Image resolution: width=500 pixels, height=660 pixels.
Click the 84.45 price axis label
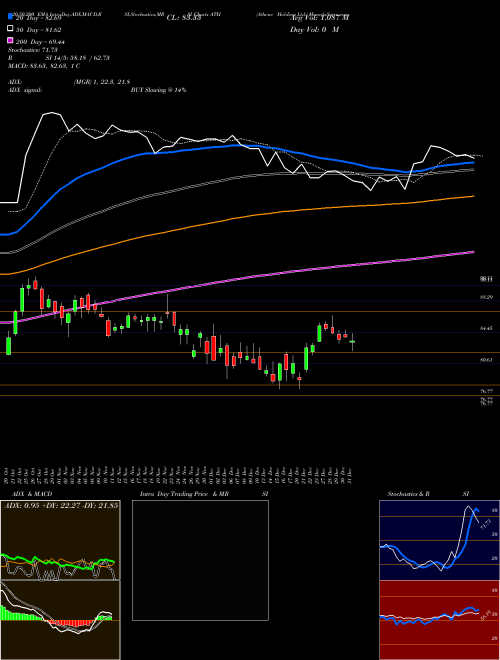(x=487, y=328)
